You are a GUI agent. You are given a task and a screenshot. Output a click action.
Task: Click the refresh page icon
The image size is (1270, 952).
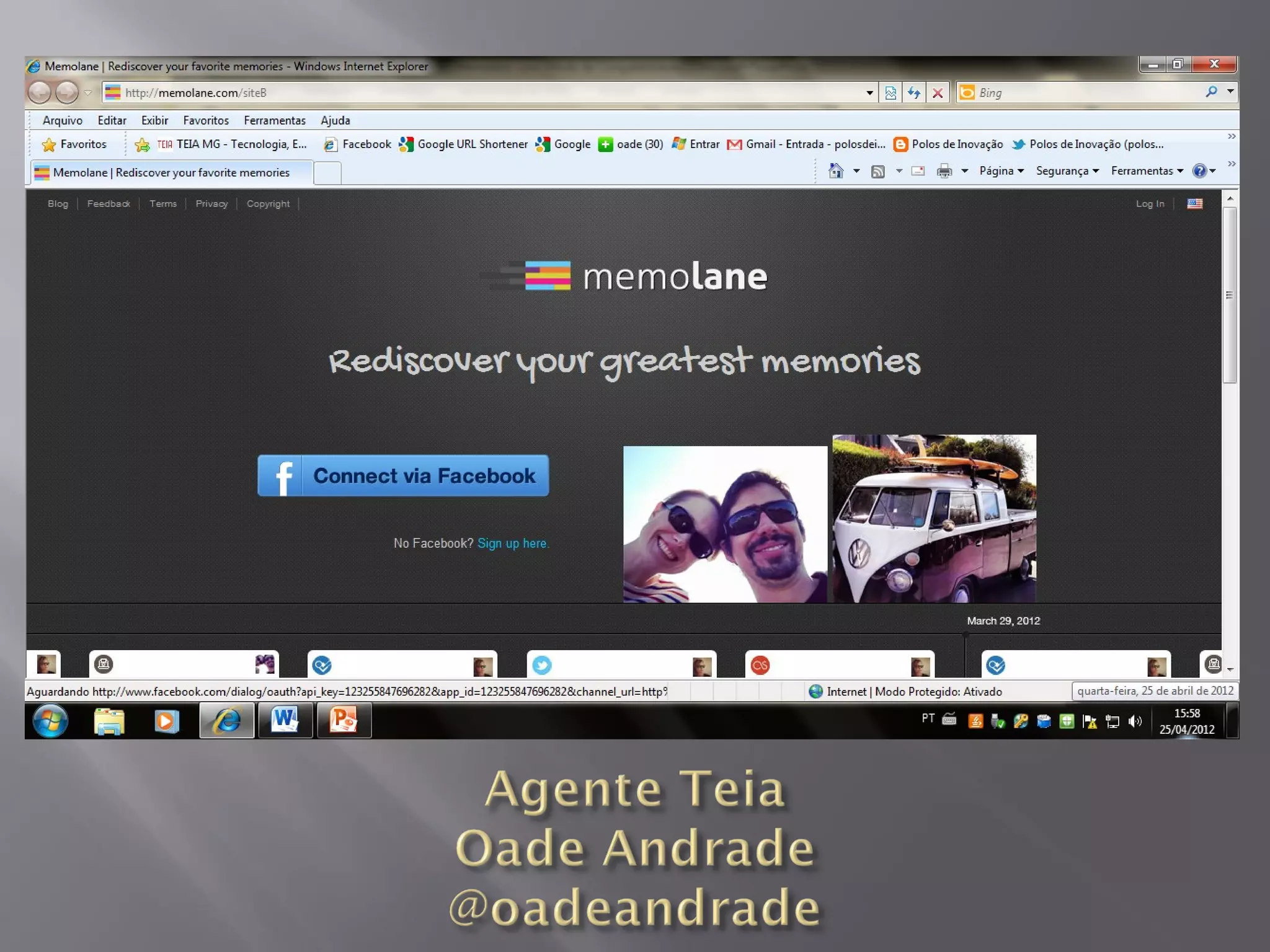914,93
